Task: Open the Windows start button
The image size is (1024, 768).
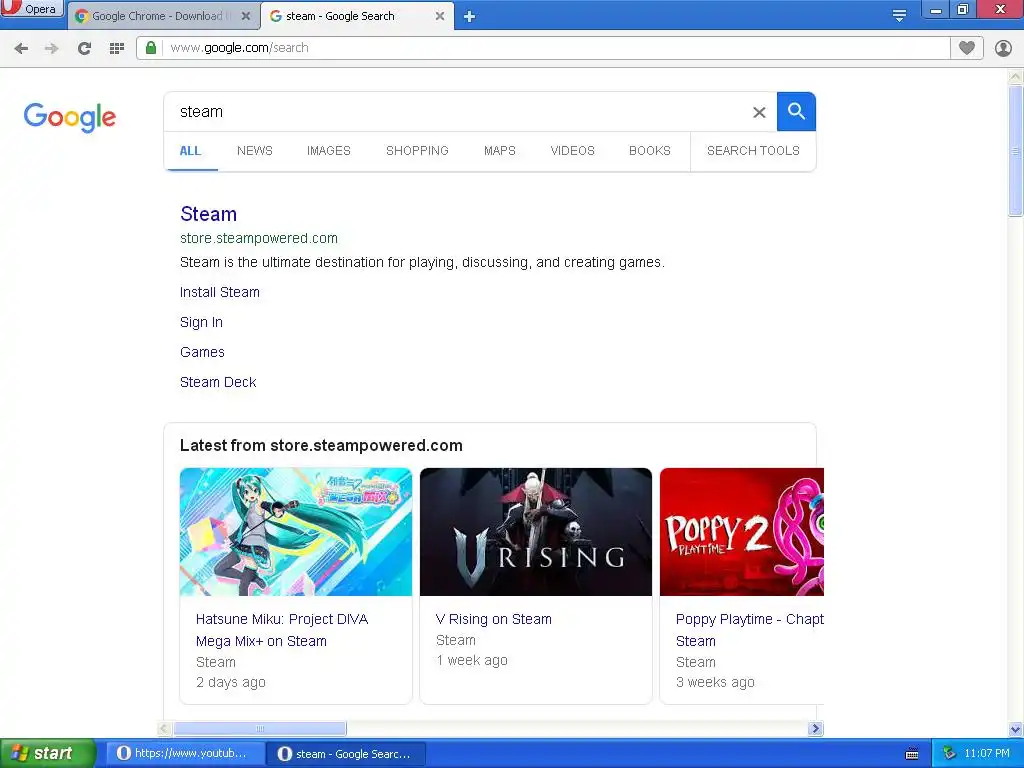Action: pyautogui.click(x=47, y=753)
